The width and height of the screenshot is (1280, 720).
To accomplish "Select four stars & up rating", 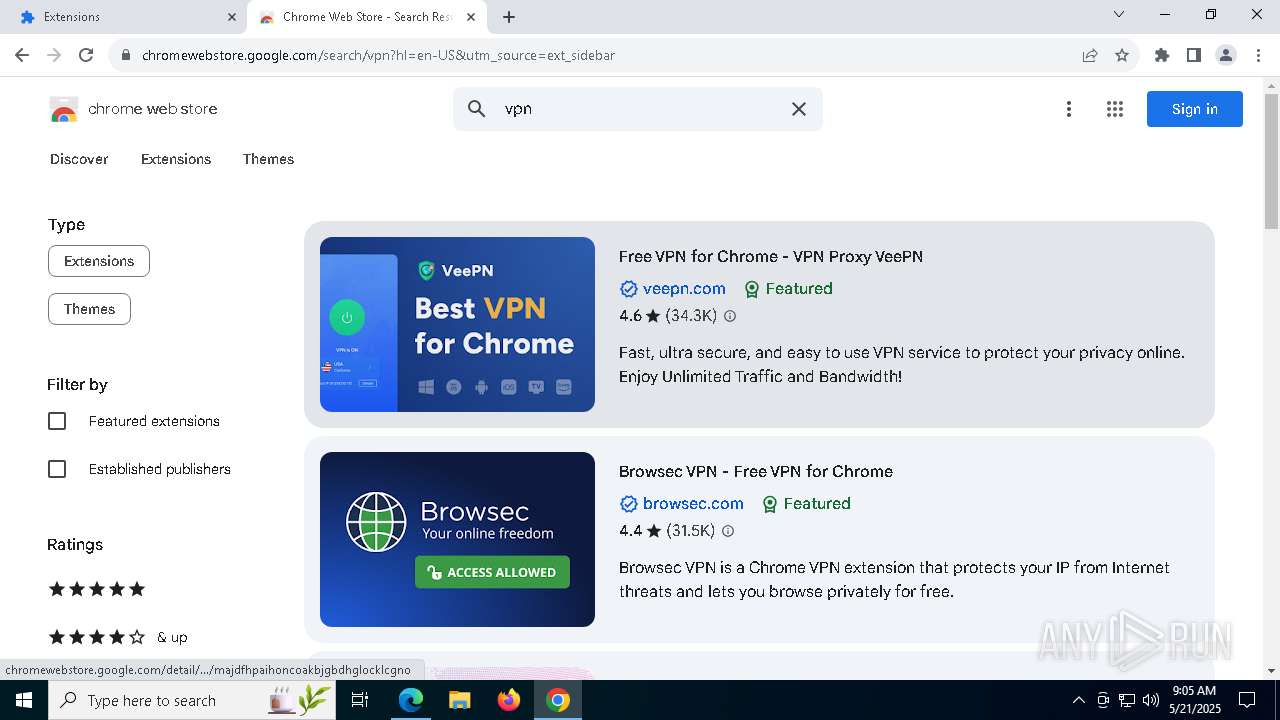I will [118, 637].
